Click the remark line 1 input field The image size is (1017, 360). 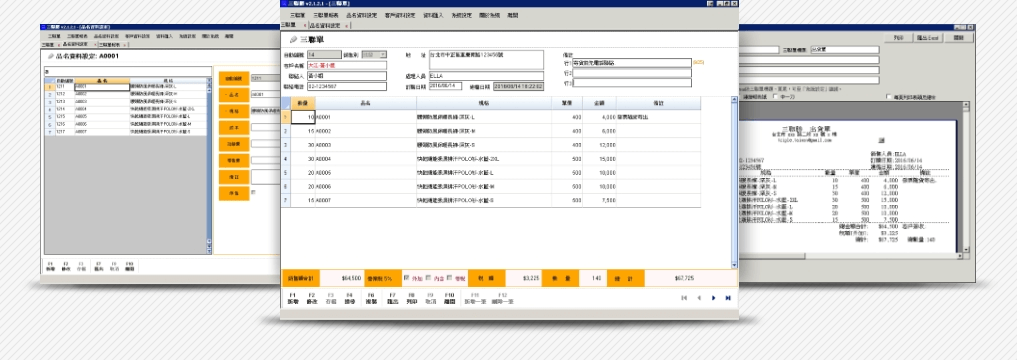point(632,63)
